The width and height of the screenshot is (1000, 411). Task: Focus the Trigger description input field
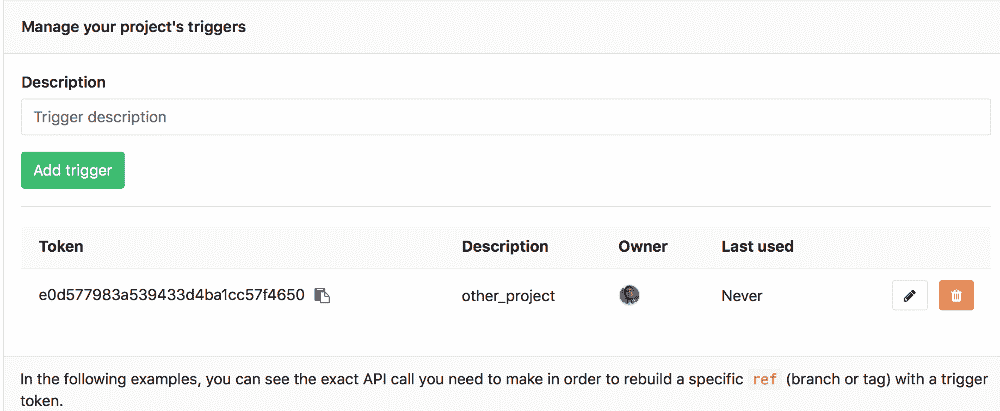505,117
